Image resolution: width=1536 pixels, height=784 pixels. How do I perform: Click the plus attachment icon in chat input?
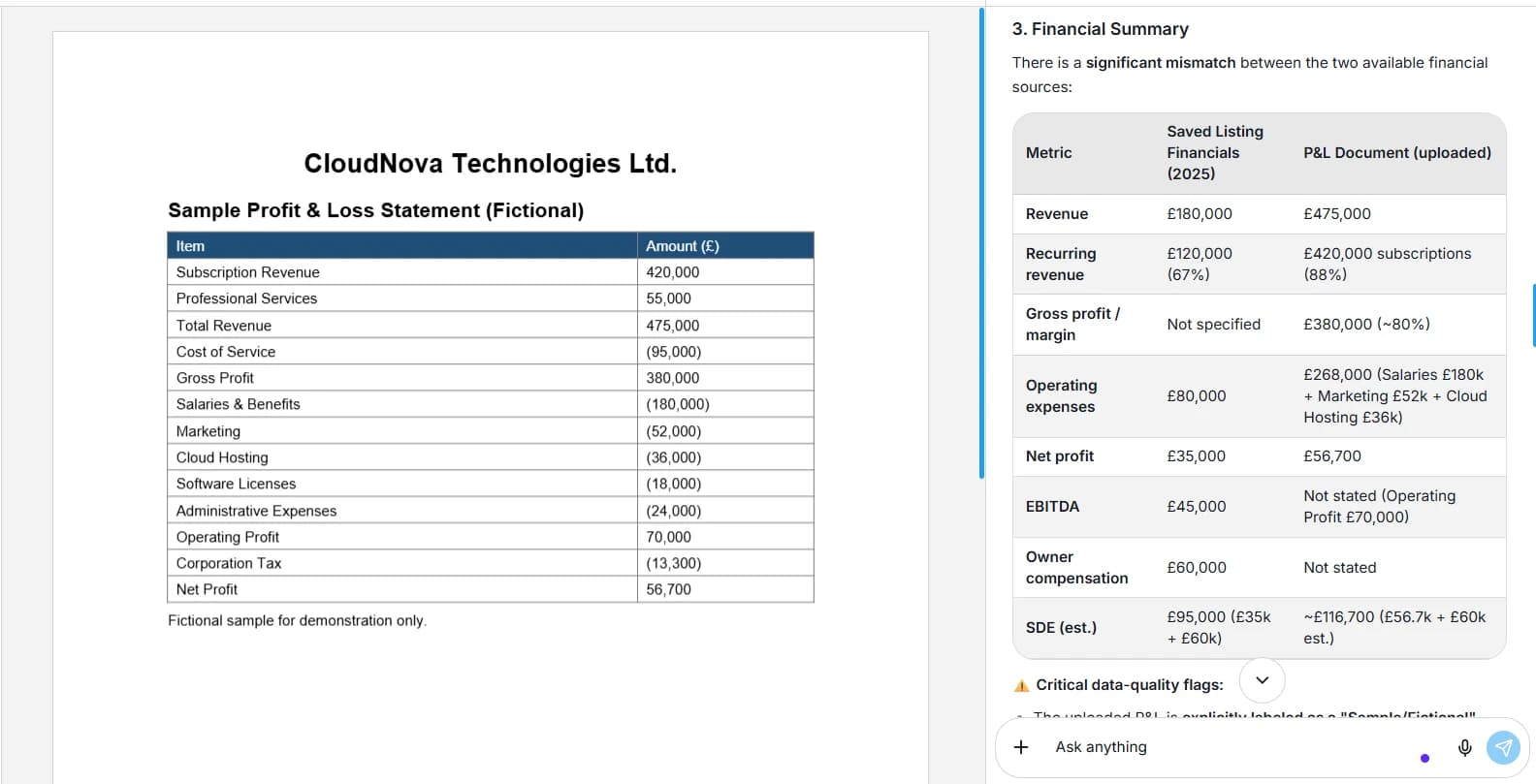coord(1021,747)
